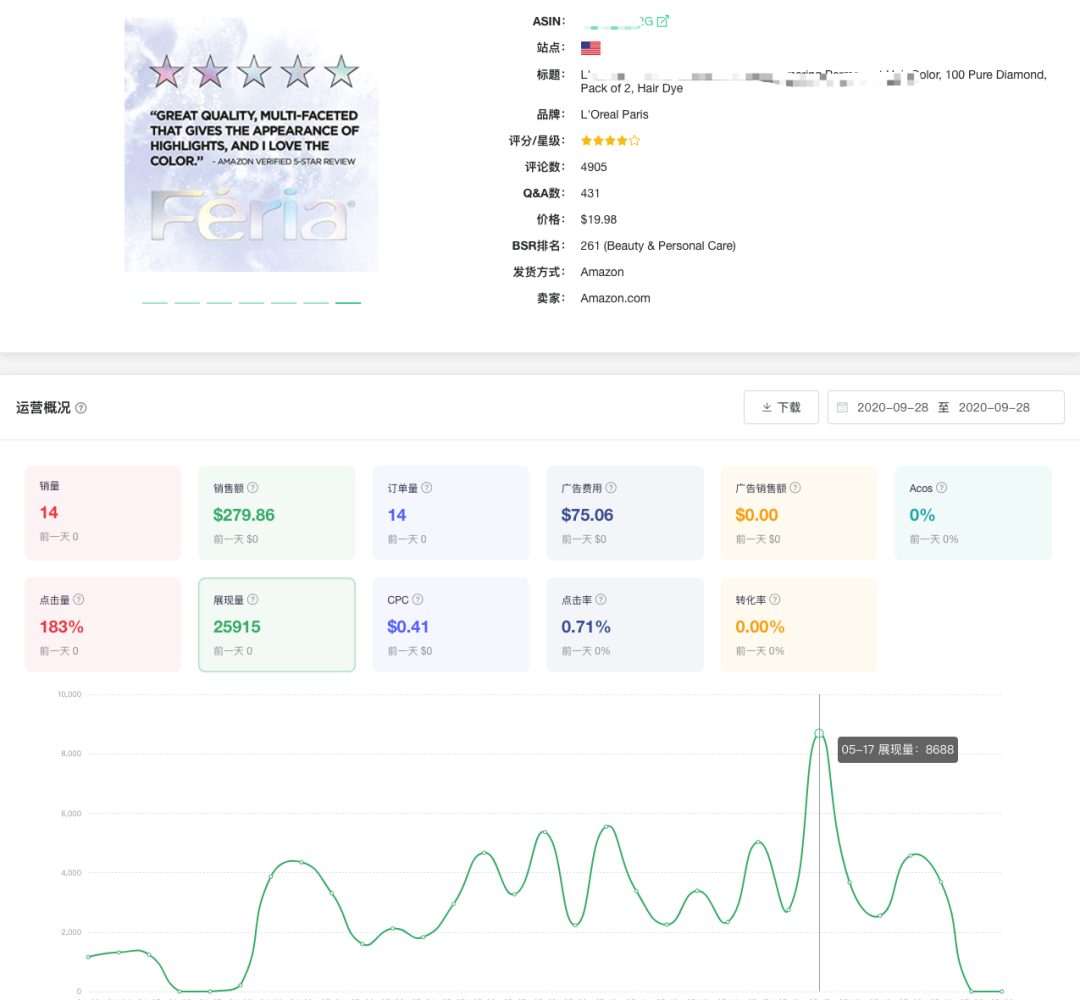The height and width of the screenshot is (1000, 1080).
Task: Click the active last image indicator dash
Action: tap(348, 302)
